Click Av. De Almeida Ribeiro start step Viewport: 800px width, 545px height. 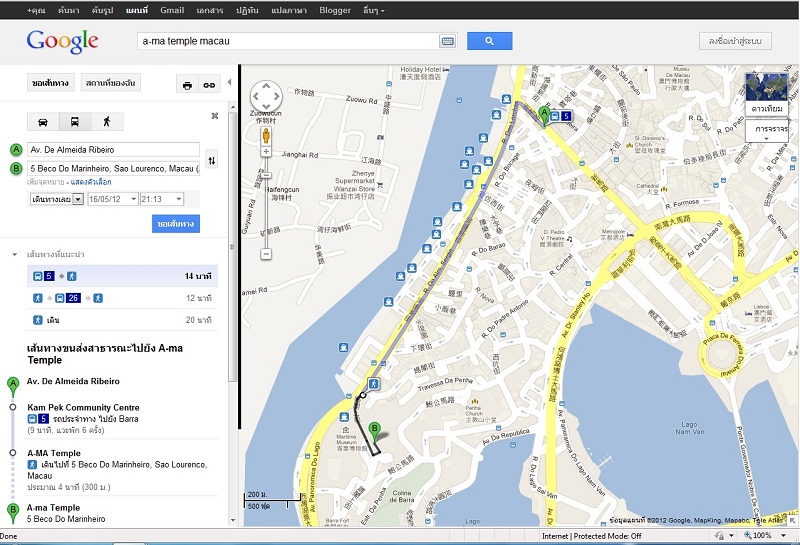point(73,381)
